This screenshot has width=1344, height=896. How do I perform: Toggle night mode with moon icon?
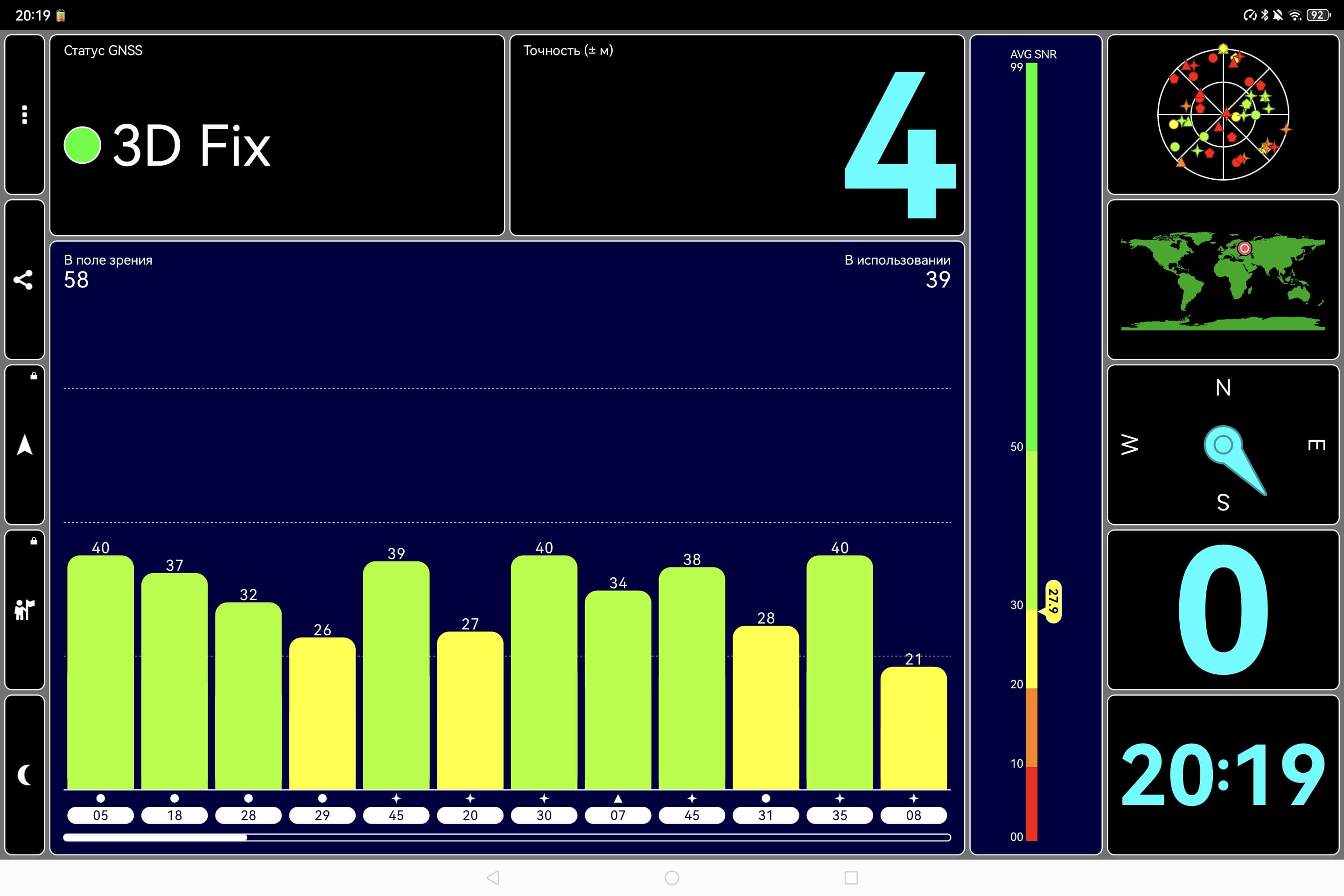[24, 775]
